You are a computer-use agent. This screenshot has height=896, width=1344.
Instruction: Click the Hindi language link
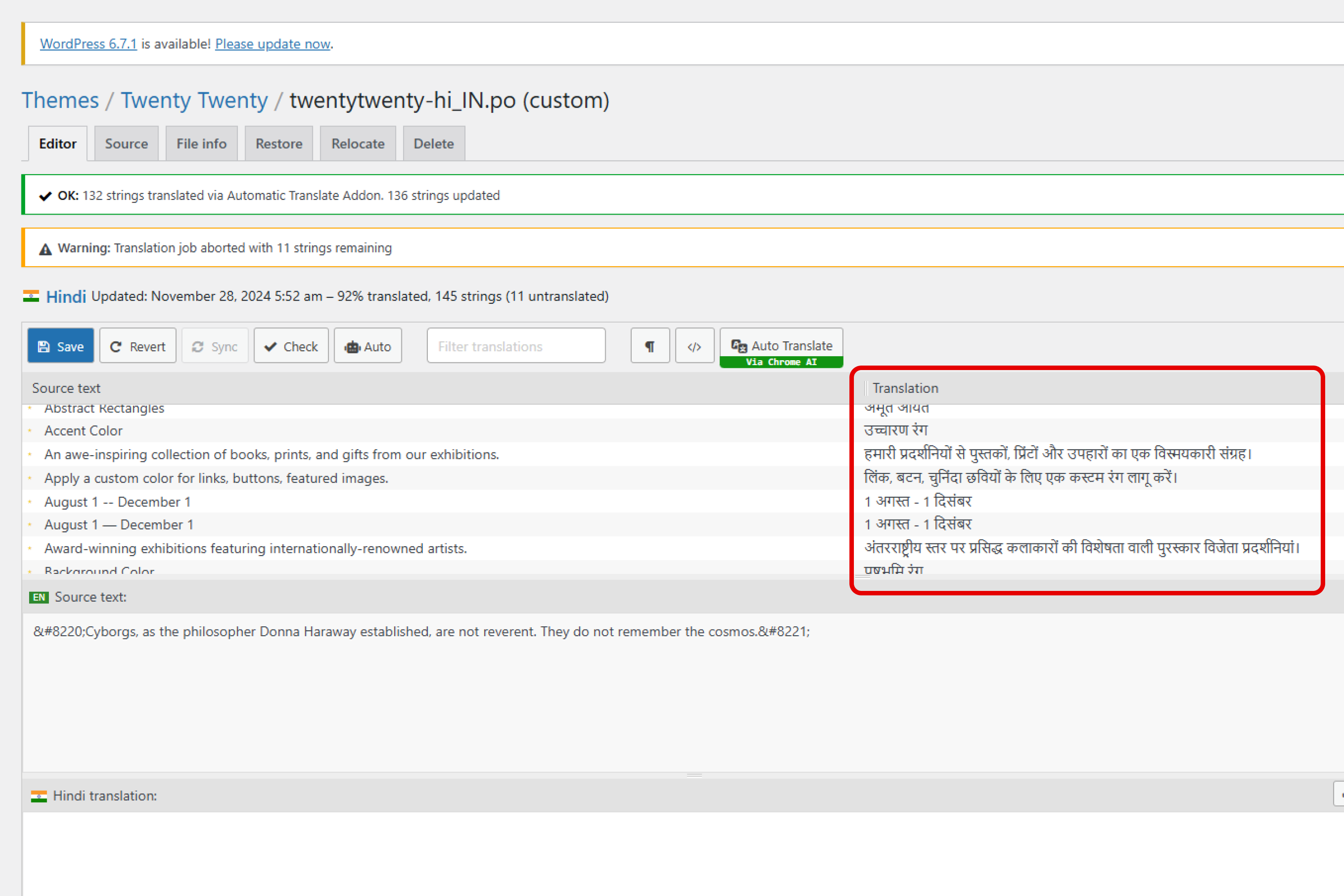click(x=66, y=297)
